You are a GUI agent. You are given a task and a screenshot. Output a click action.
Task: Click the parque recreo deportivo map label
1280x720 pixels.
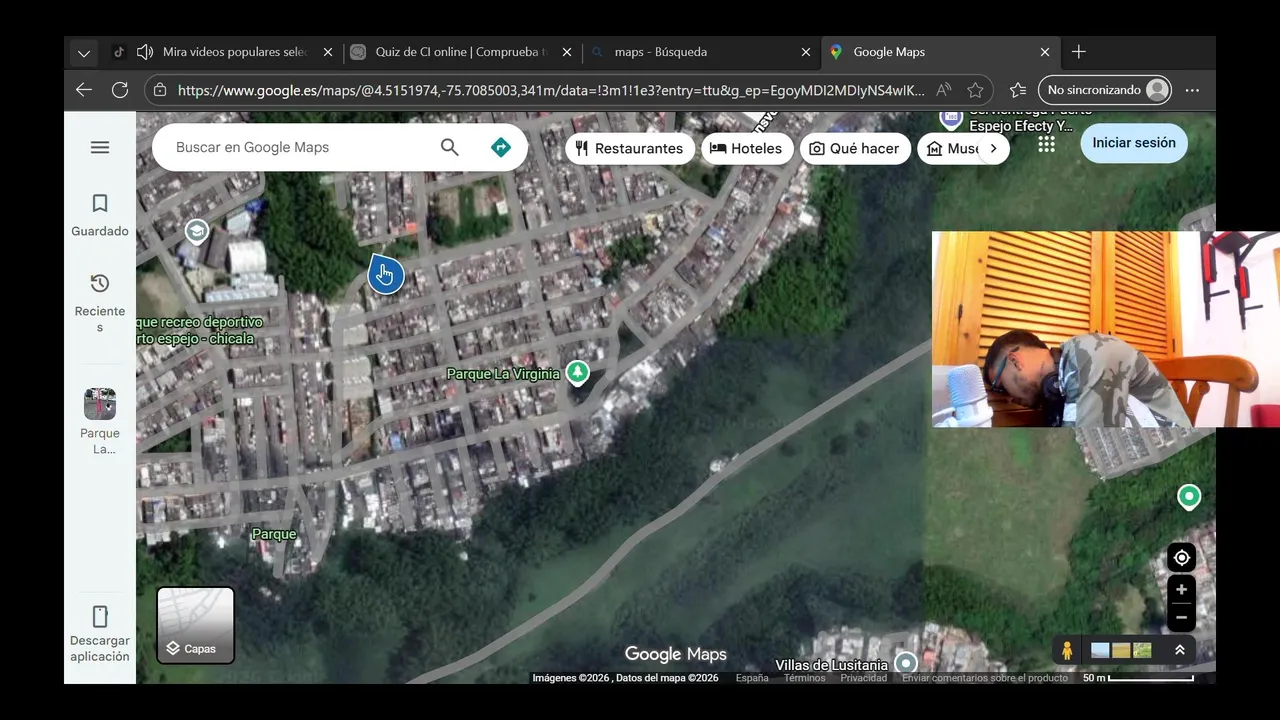pyautogui.click(x=200, y=330)
